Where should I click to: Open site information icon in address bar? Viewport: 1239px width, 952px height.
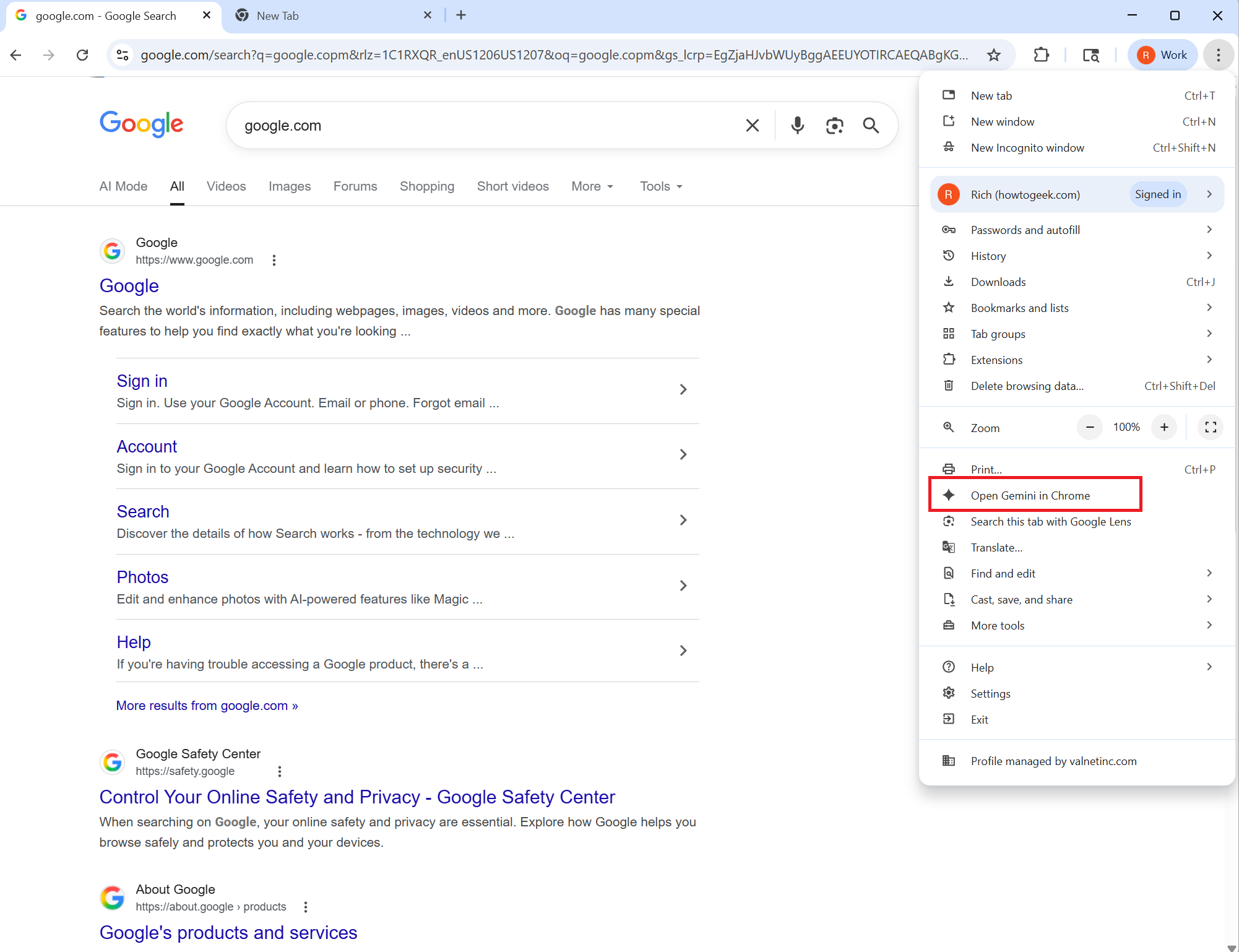click(x=123, y=55)
